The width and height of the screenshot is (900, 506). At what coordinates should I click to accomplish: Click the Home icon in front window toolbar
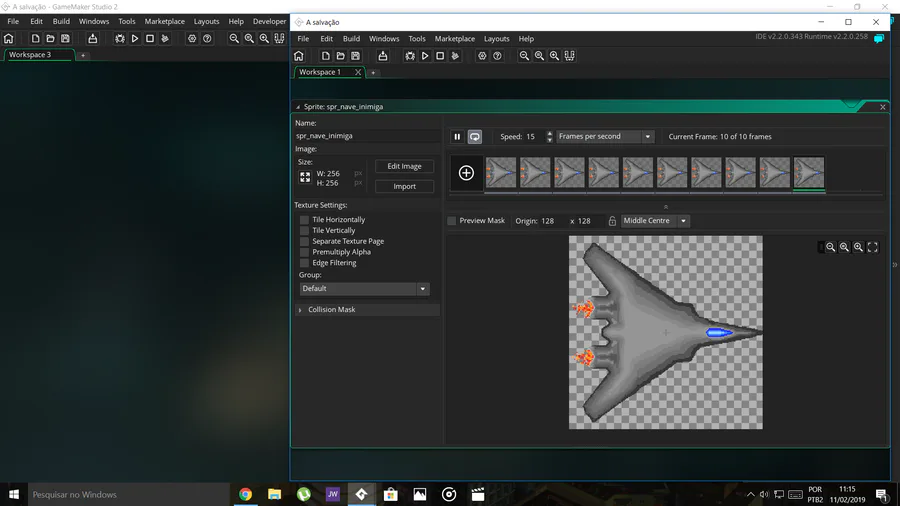(x=298, y=56)
